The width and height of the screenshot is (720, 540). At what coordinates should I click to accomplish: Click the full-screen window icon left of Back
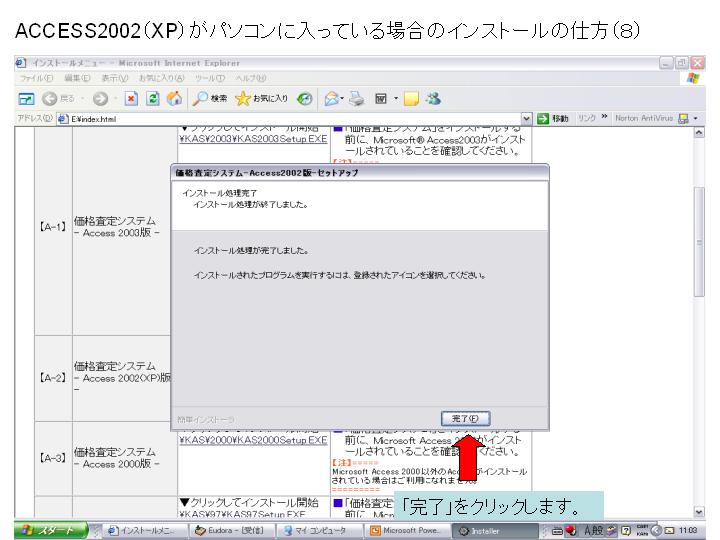[x=26, y=99]
